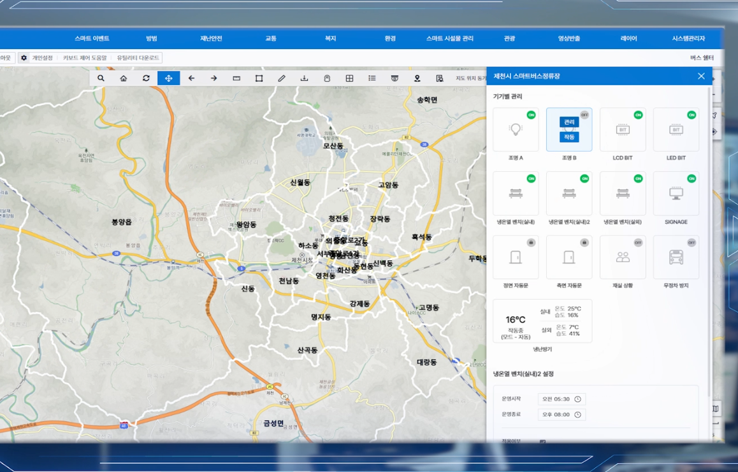Select the highlighted four-way move pan tool
Screen dimensions: 738x472
point(168,78)
